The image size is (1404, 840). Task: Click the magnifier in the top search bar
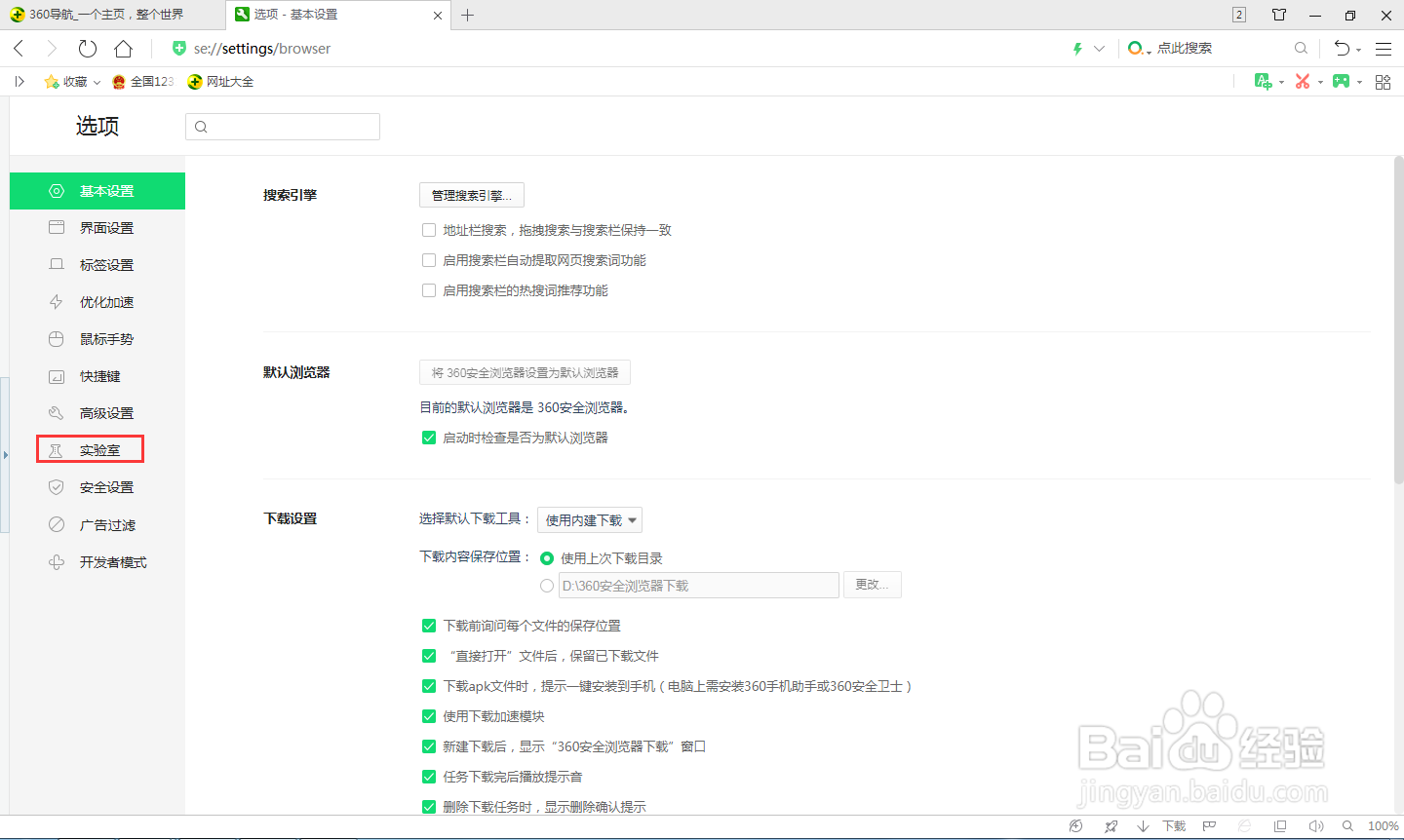tap(1301, 48)
